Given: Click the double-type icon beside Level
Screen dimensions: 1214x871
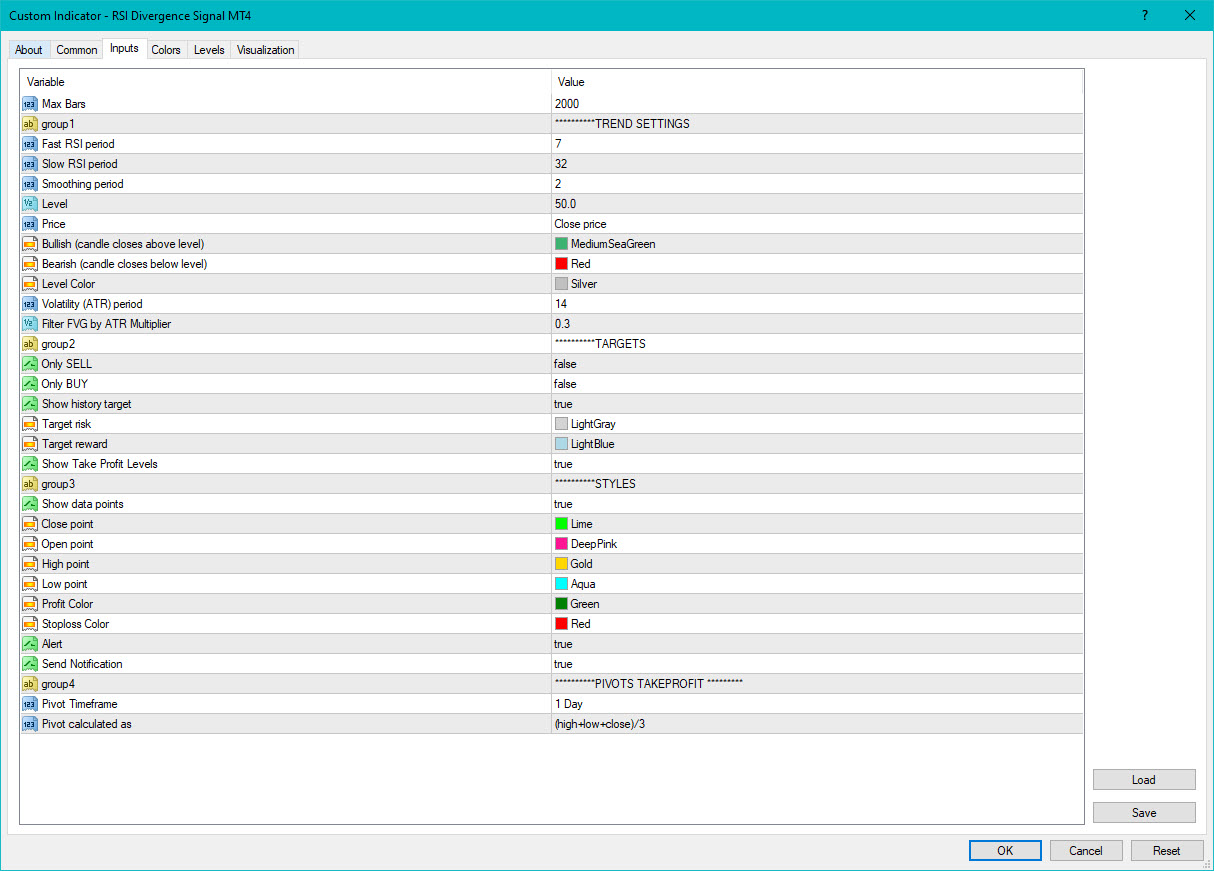Looking at the screenshot, I should point(29,204).
